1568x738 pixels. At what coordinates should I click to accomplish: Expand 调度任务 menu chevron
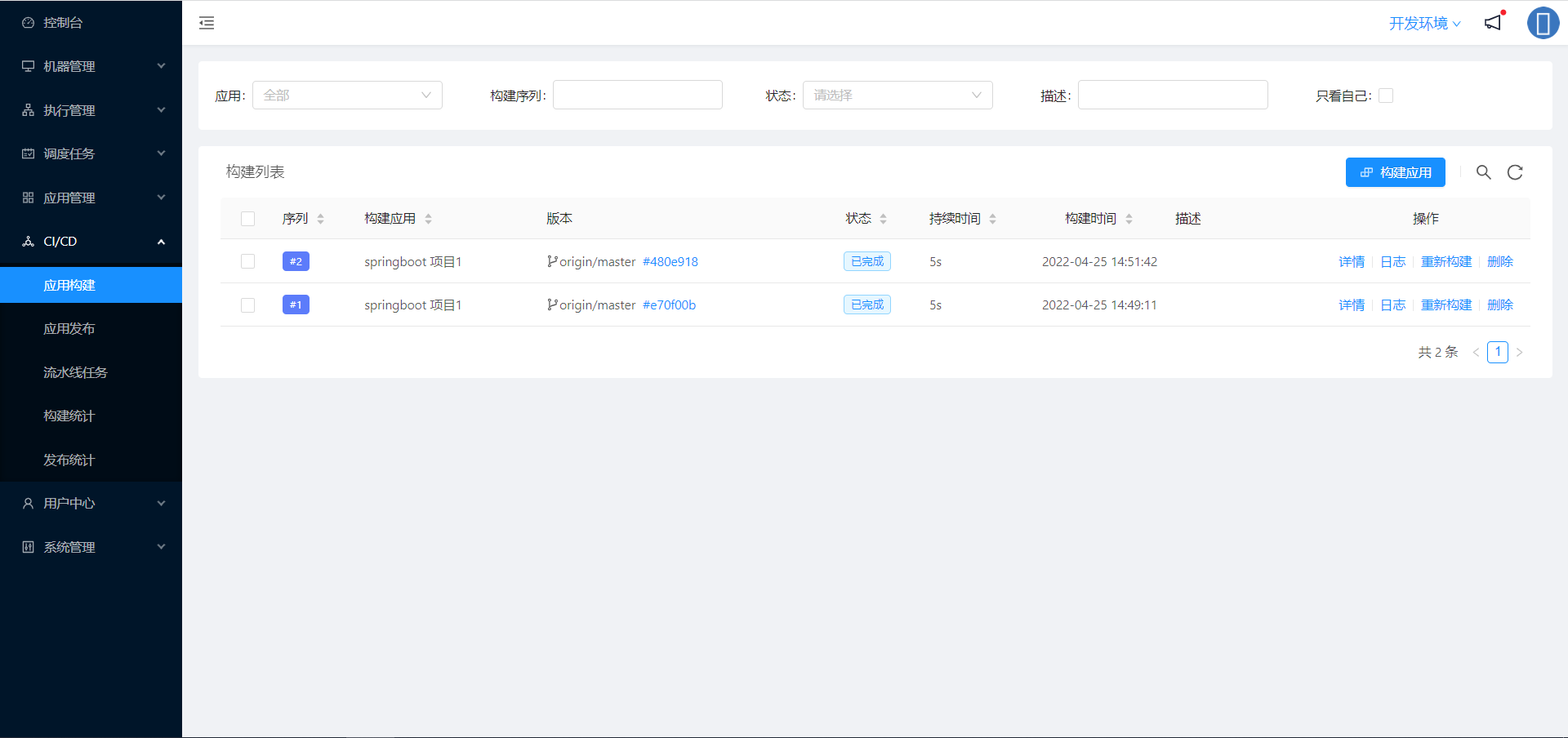161,153
